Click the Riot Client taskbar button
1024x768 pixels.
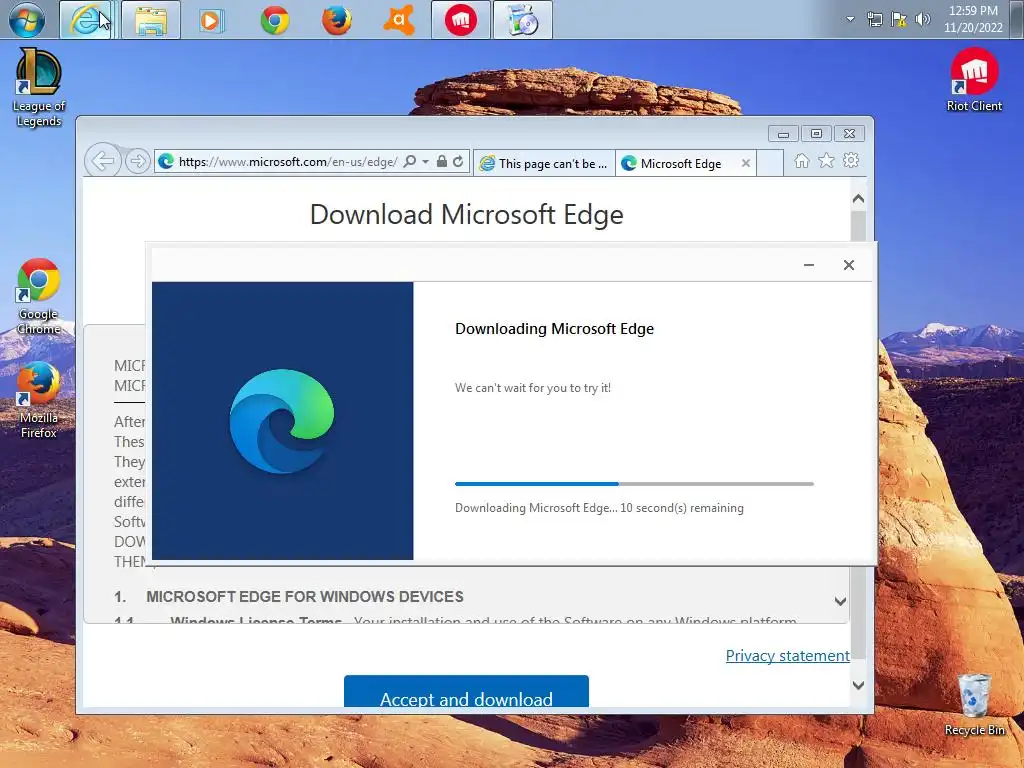coord(460,20)
